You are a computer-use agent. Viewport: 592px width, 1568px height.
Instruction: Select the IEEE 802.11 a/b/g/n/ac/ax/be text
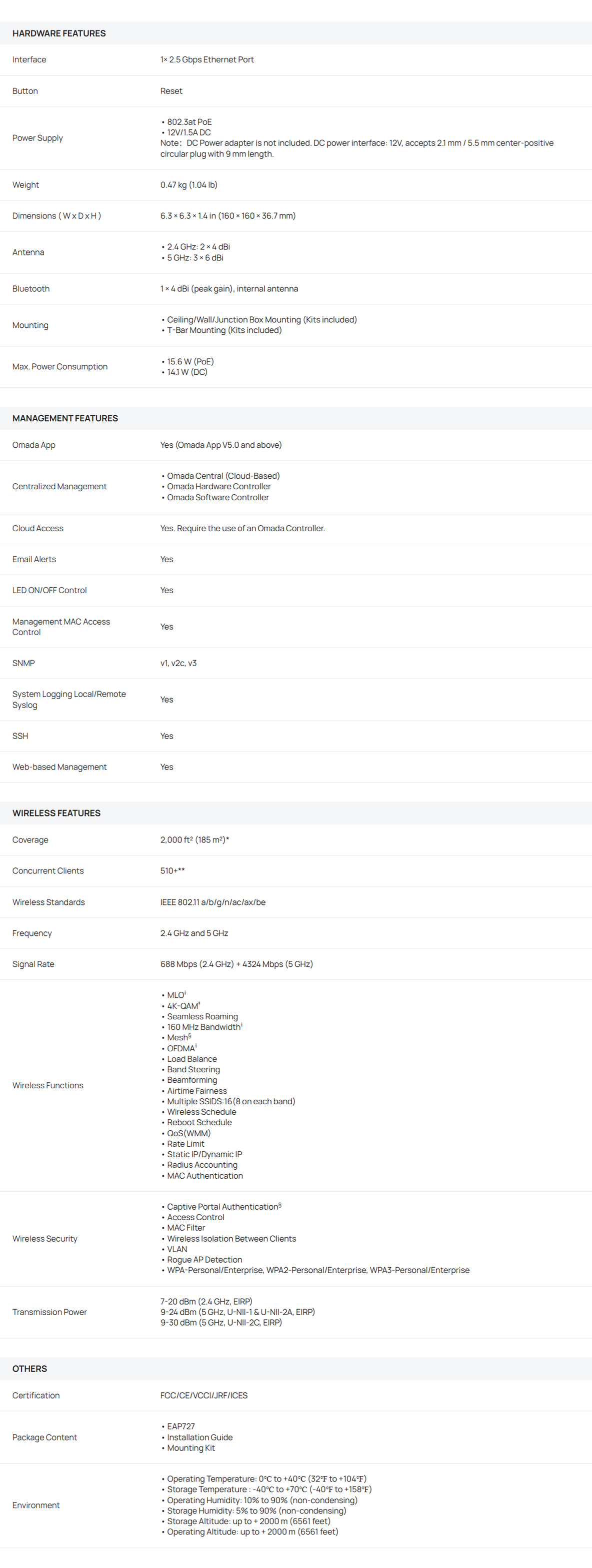(213, 902)
